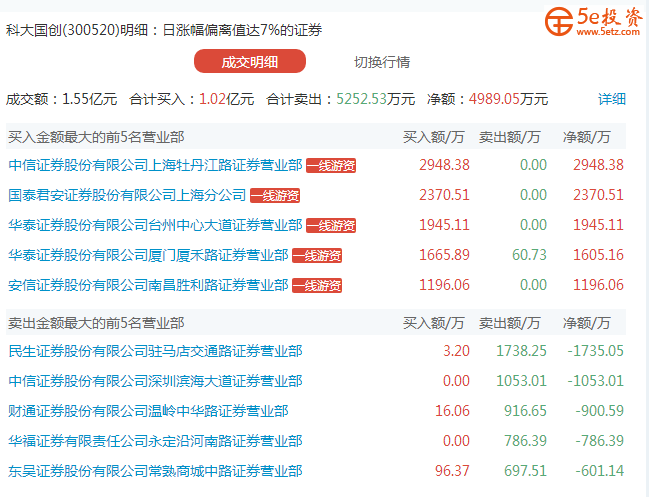
Task: Click buy amount 1196.06 in 买入额 column
Action: (x=444, y=285)
